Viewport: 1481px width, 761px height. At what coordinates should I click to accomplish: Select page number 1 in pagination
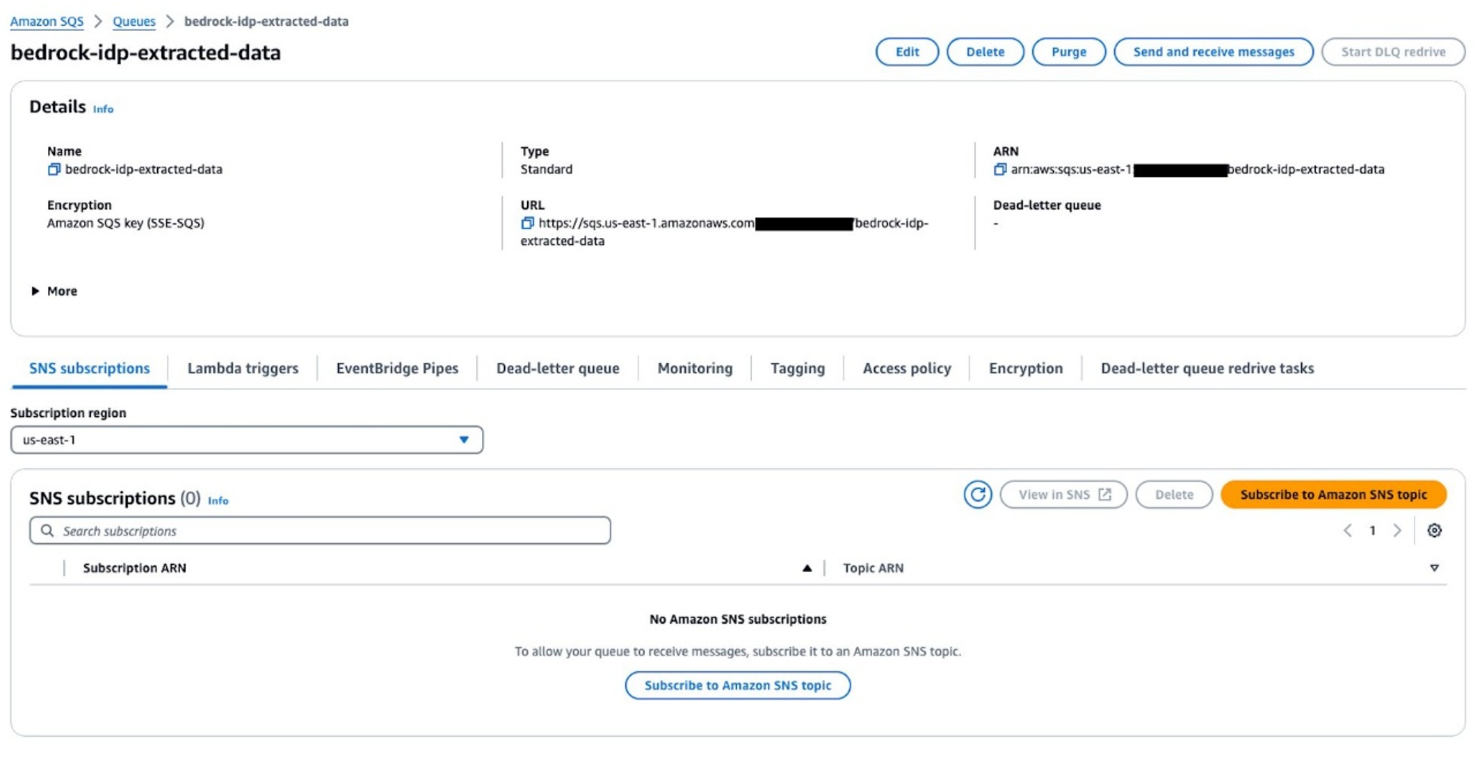1373,531
